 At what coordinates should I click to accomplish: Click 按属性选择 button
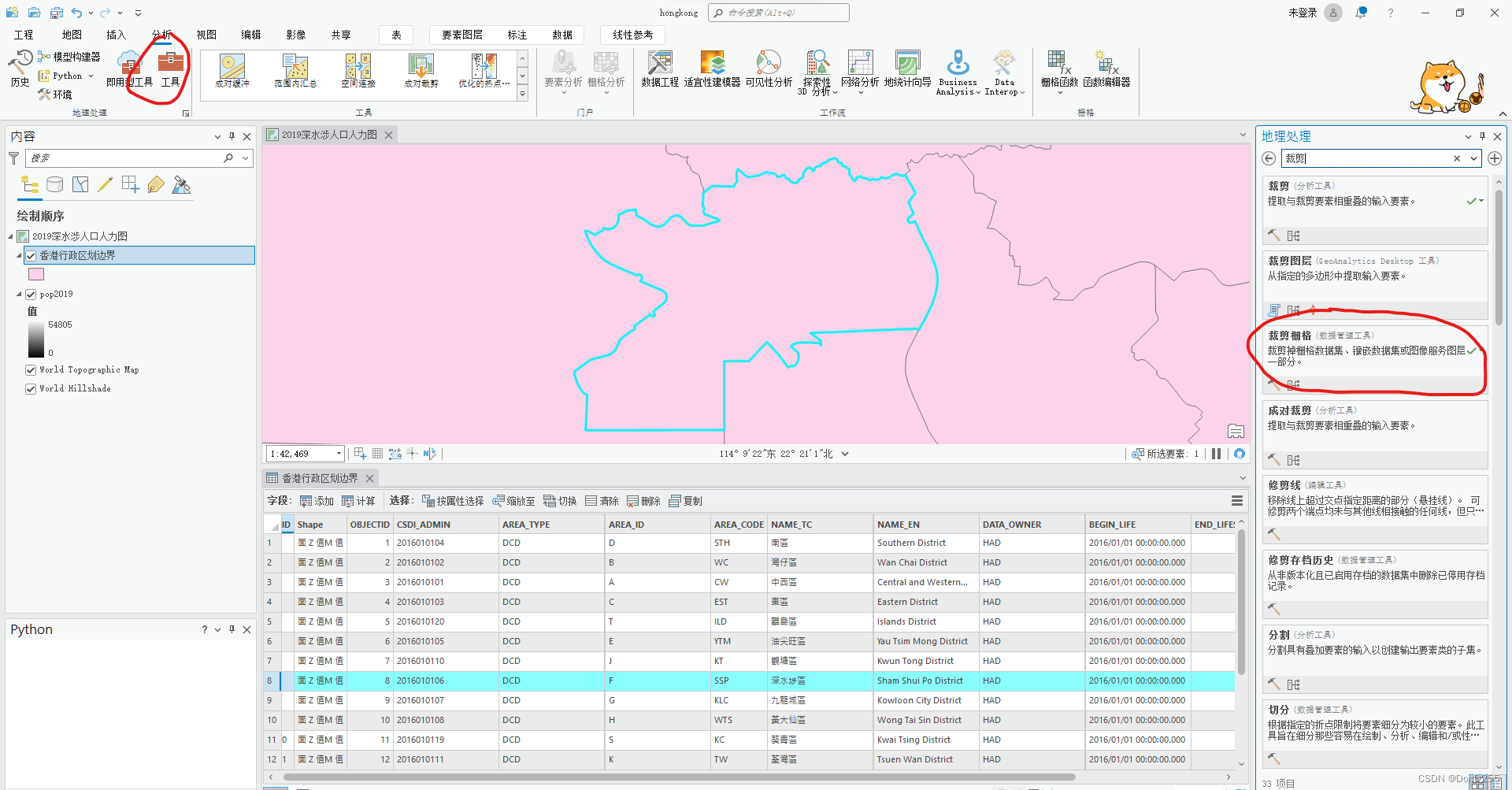pyautogui.click(x=453, y=501)
